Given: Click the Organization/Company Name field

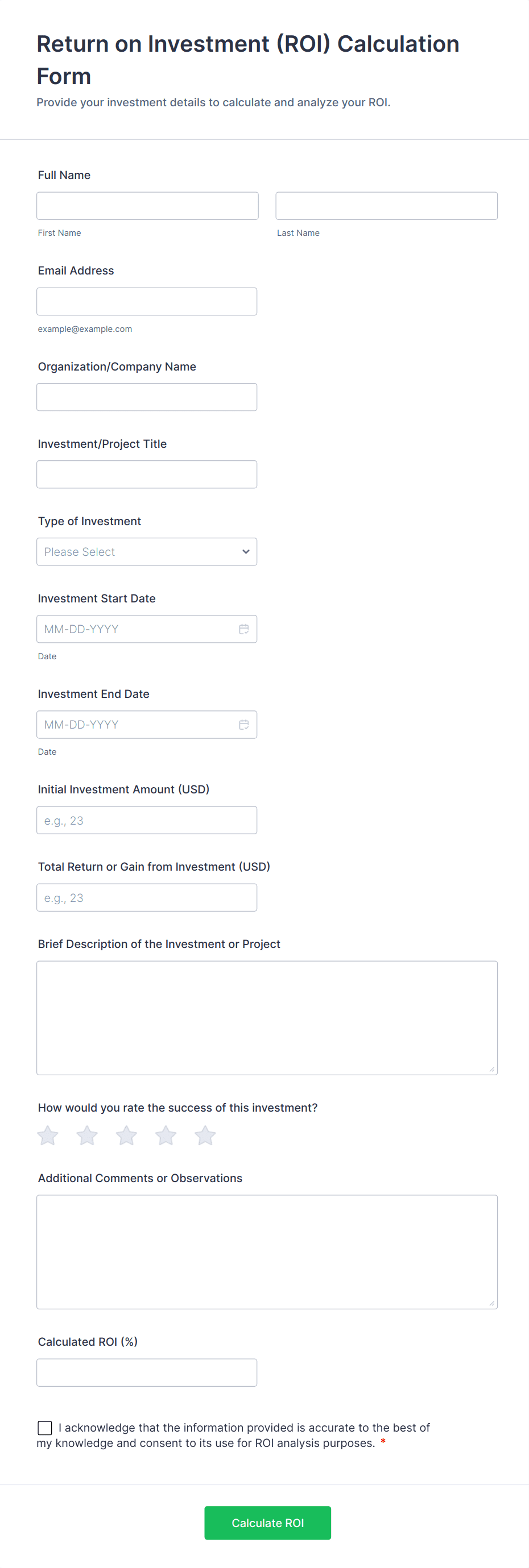Looking at the screenshot, I should (147, 397).
